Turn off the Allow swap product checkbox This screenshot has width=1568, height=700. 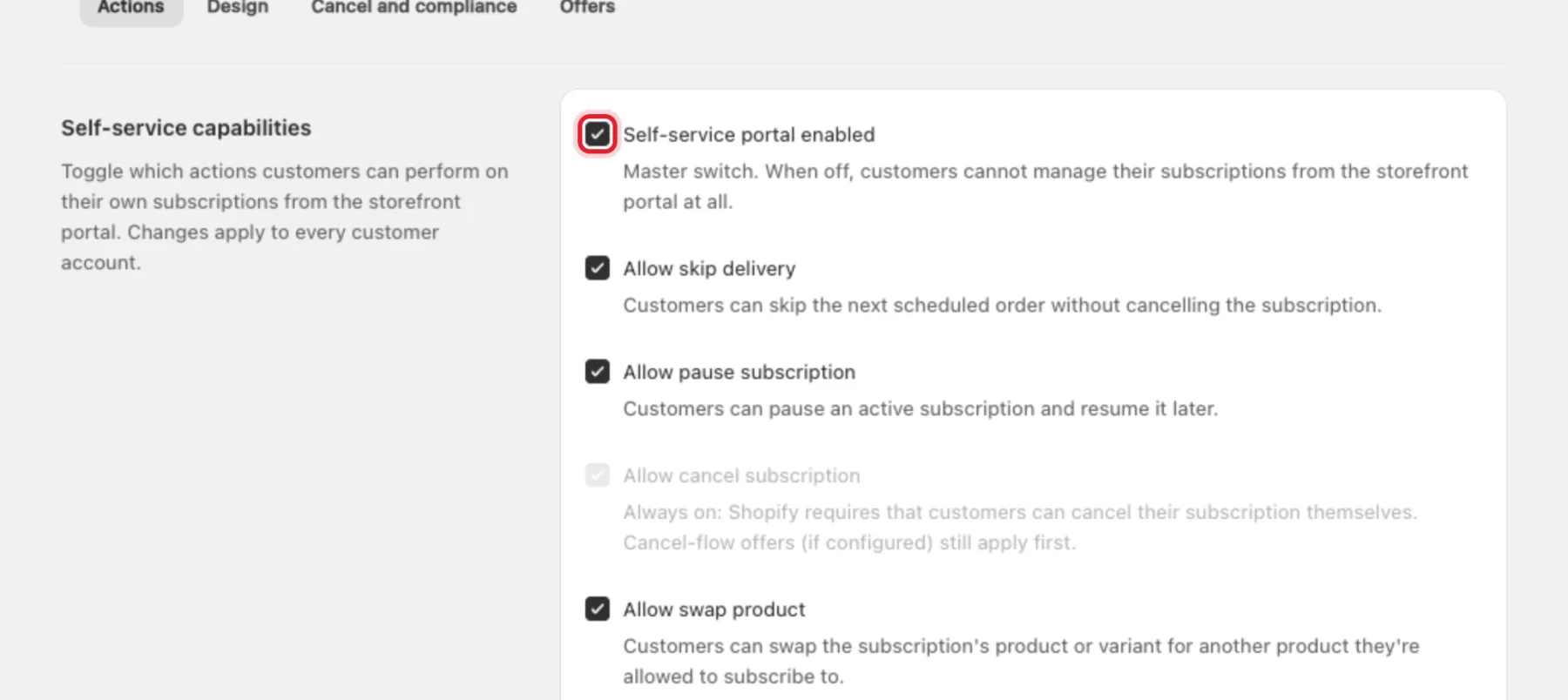[x=597, y=609]
